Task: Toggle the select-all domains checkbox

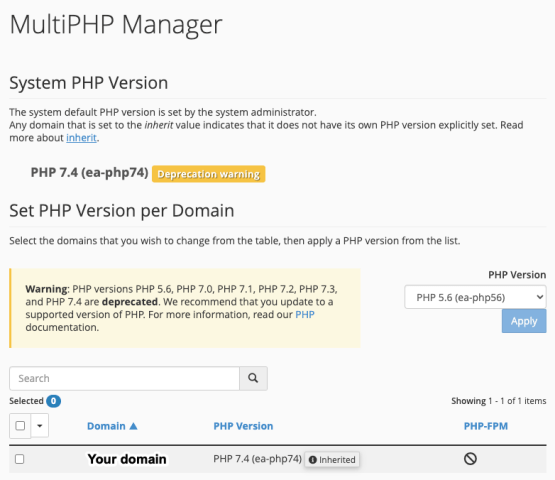Action: point(20,425)
